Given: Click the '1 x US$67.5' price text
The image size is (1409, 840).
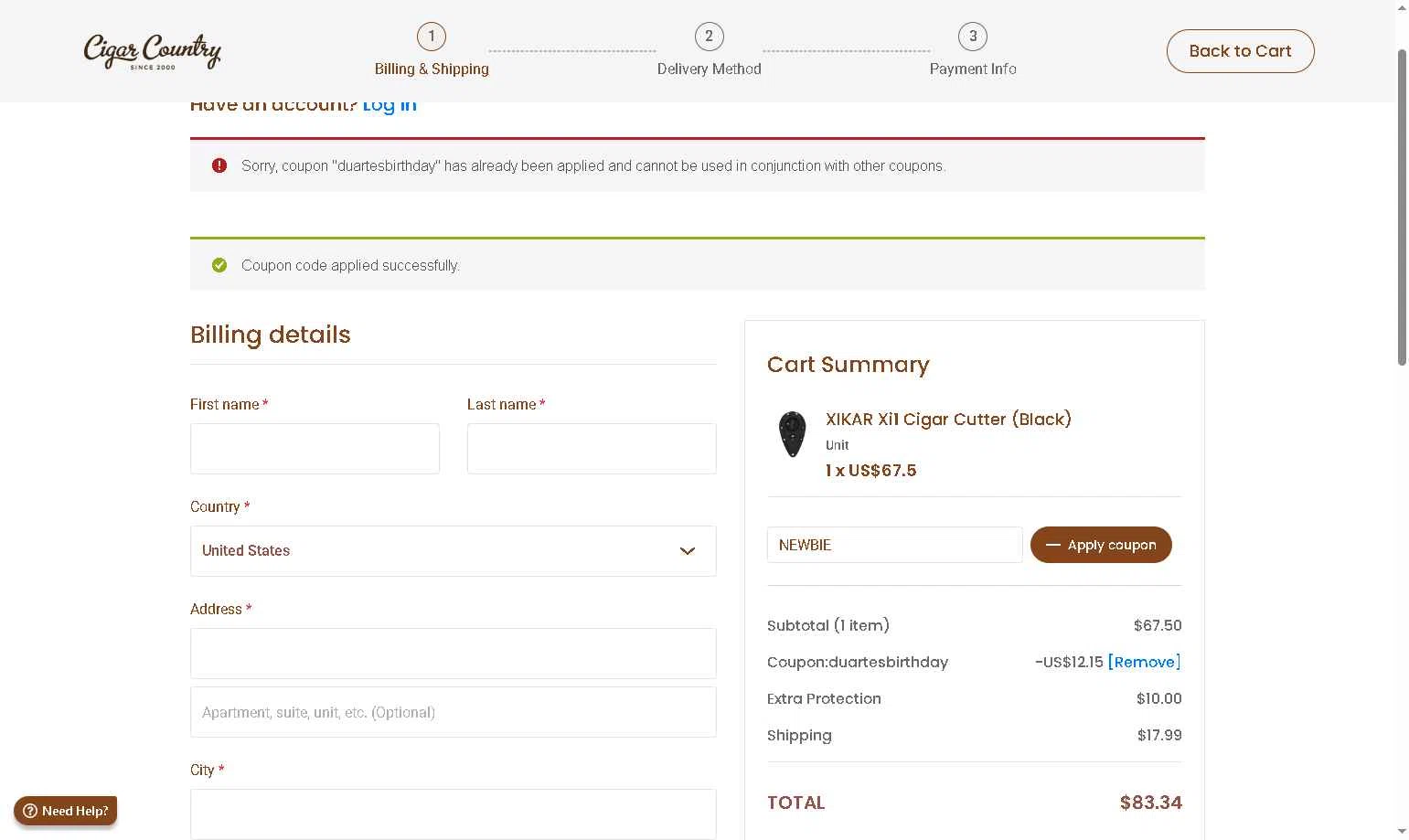Looking at the screenshot, I should 870,471.
